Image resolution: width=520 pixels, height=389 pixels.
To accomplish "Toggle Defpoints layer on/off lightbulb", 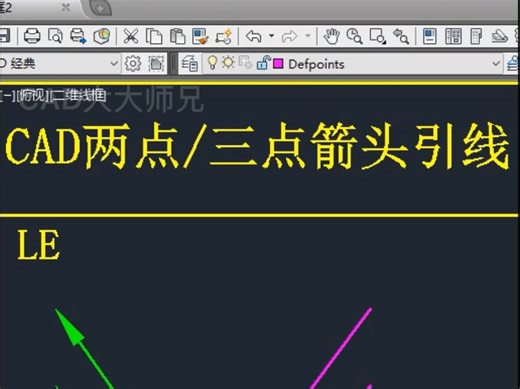I will tap(212, 62).
